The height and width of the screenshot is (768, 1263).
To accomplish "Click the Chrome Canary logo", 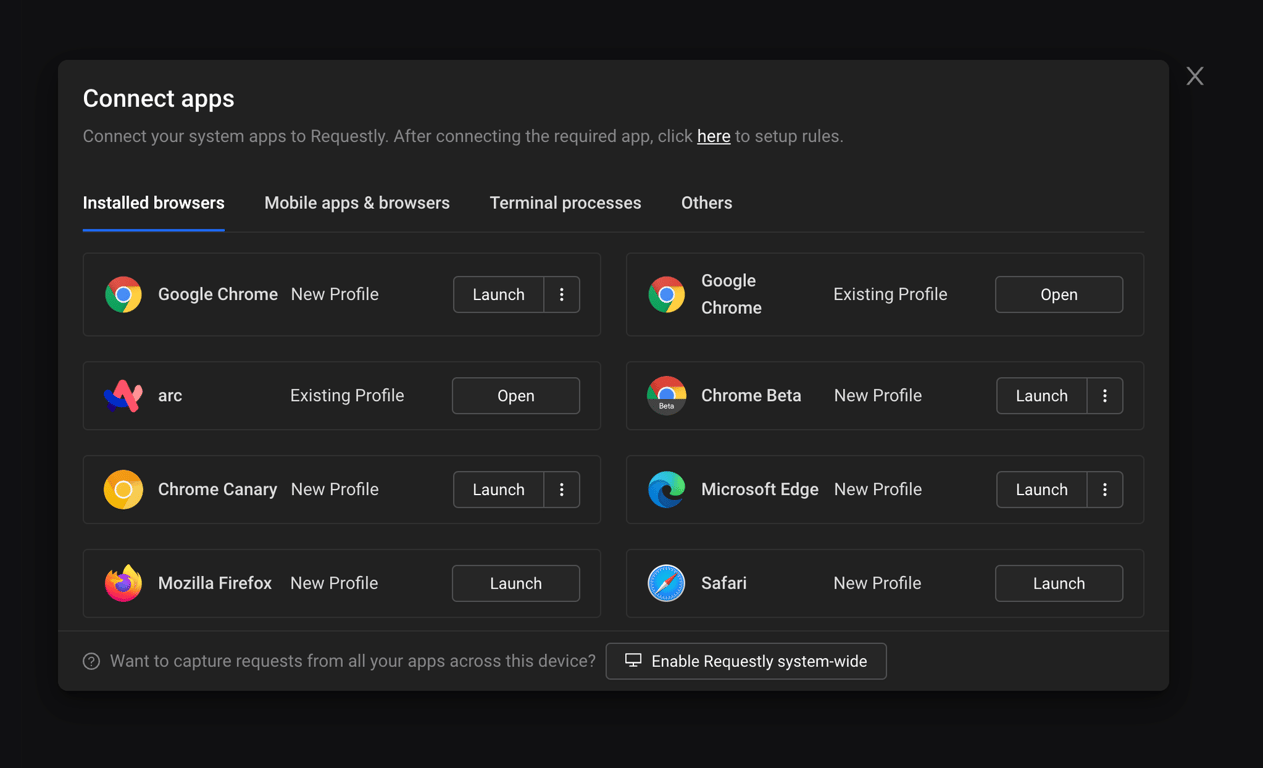I will coord(123,490).
